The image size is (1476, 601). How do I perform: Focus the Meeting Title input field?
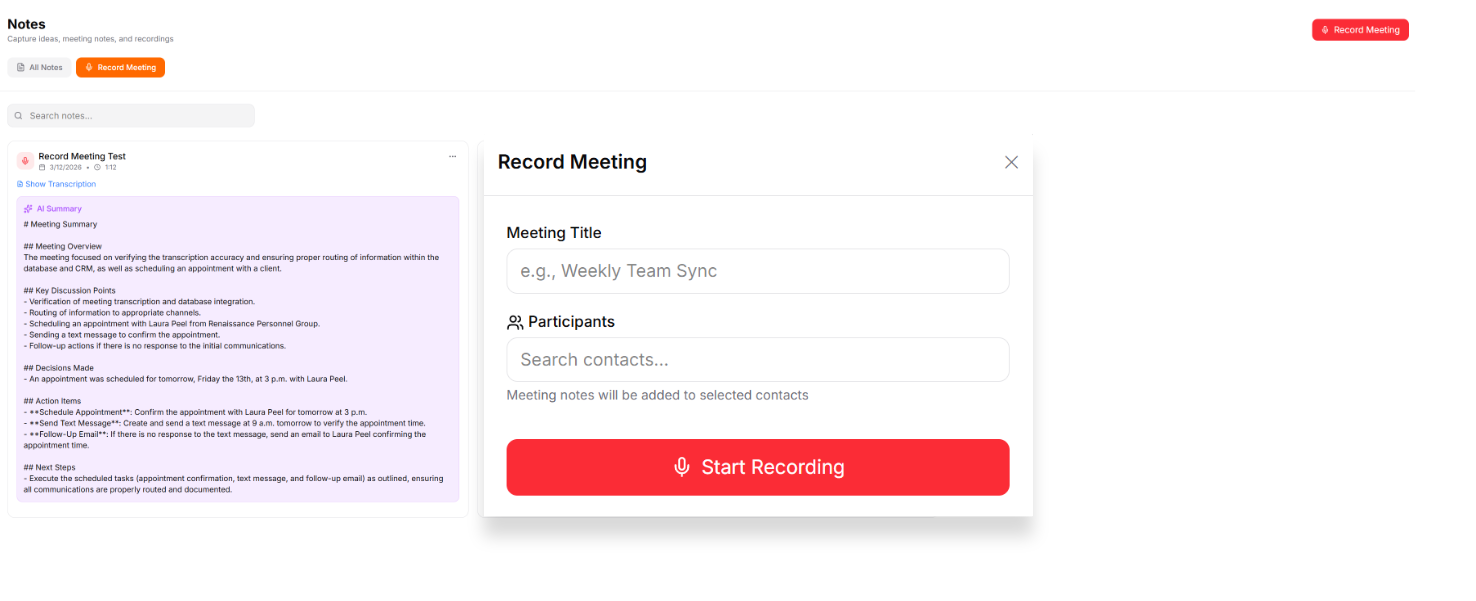point(757,271)
